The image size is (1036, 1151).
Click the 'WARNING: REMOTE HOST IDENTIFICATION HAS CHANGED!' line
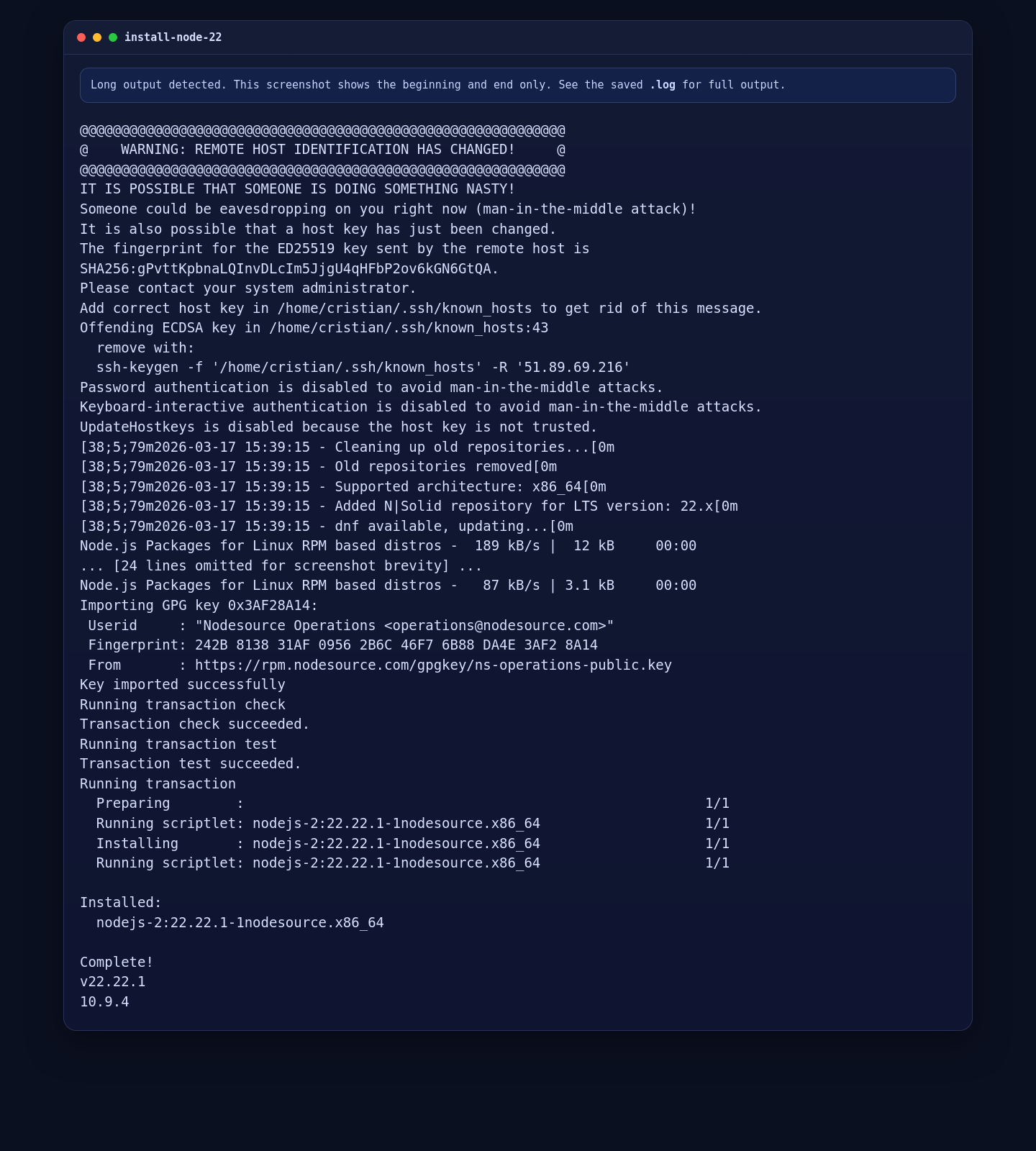click(322, 150)
